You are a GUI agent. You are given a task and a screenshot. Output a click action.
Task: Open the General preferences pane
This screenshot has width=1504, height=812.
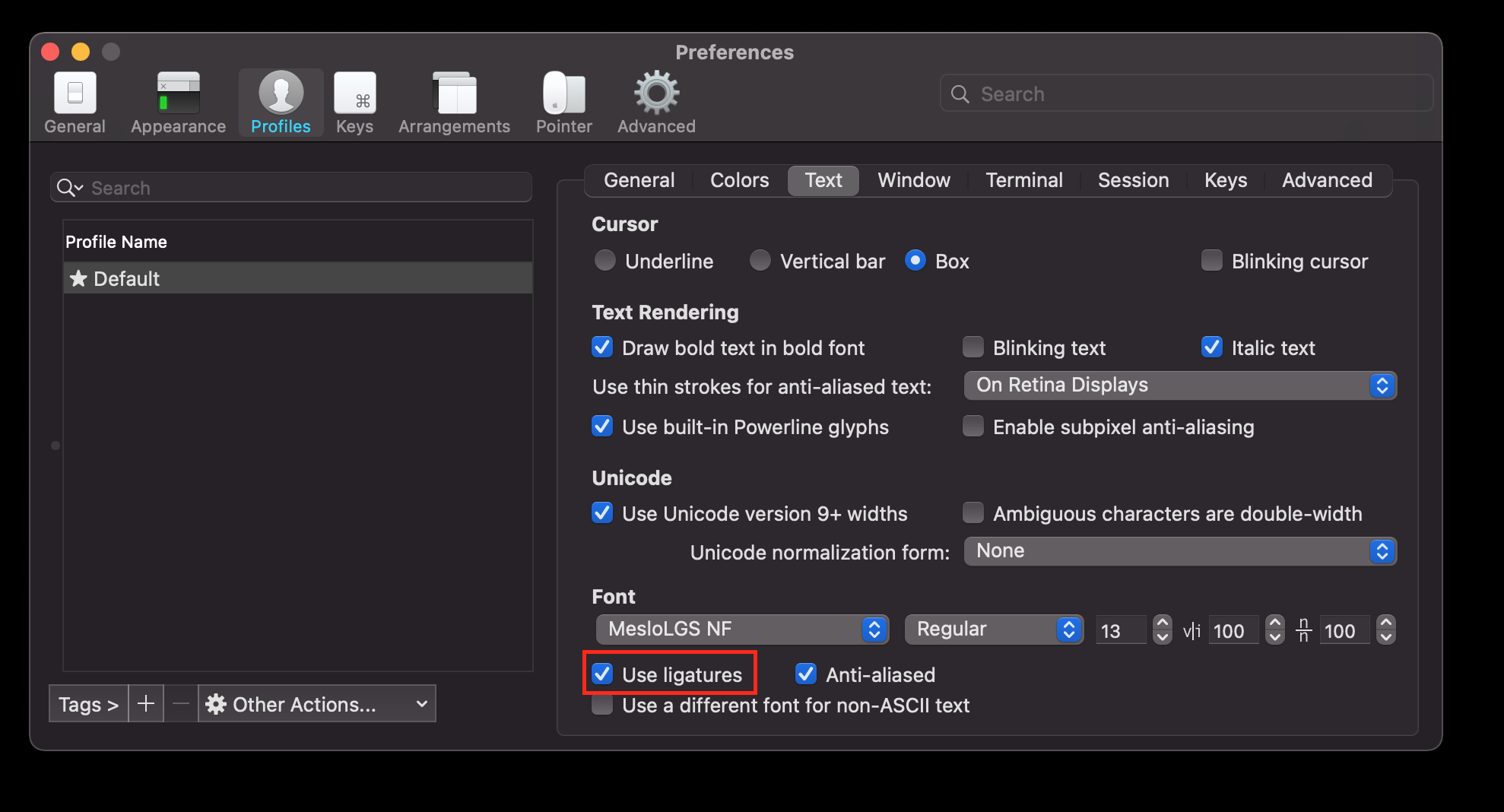tap(74, 101)
